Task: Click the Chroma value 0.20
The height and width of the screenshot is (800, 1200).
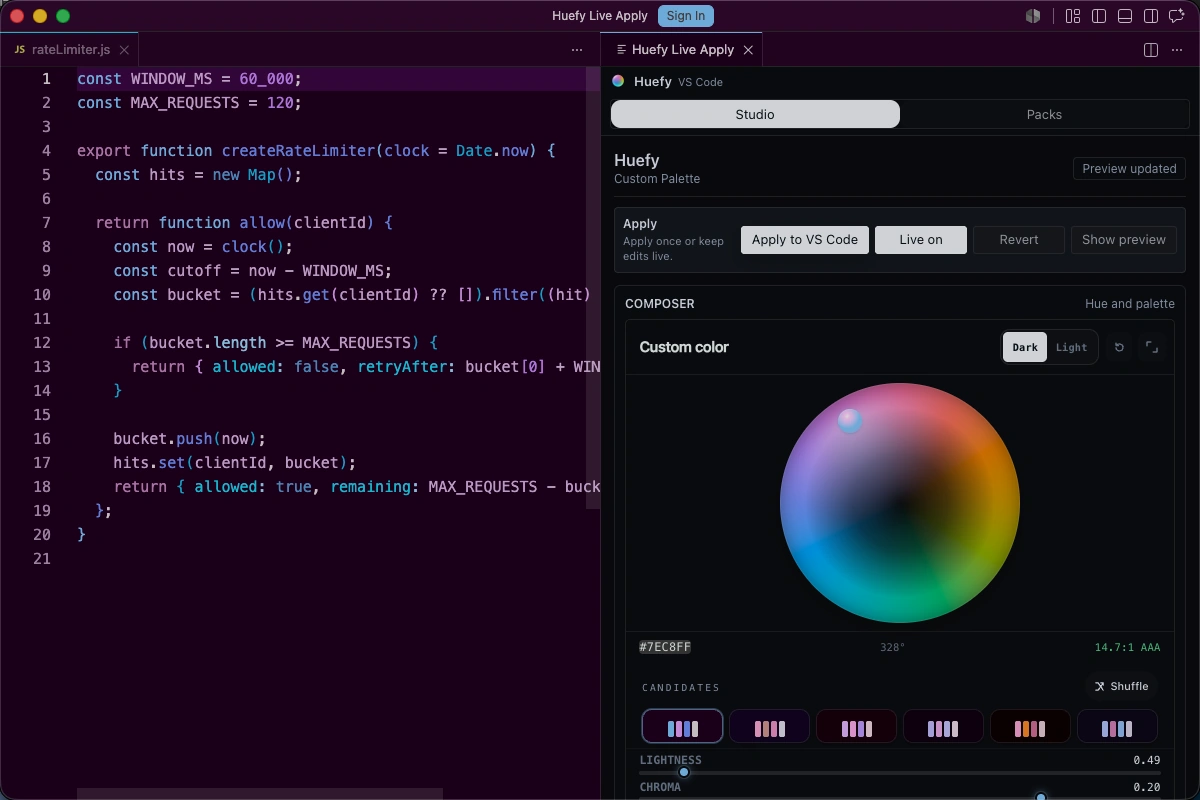Action: [1147, 787]
